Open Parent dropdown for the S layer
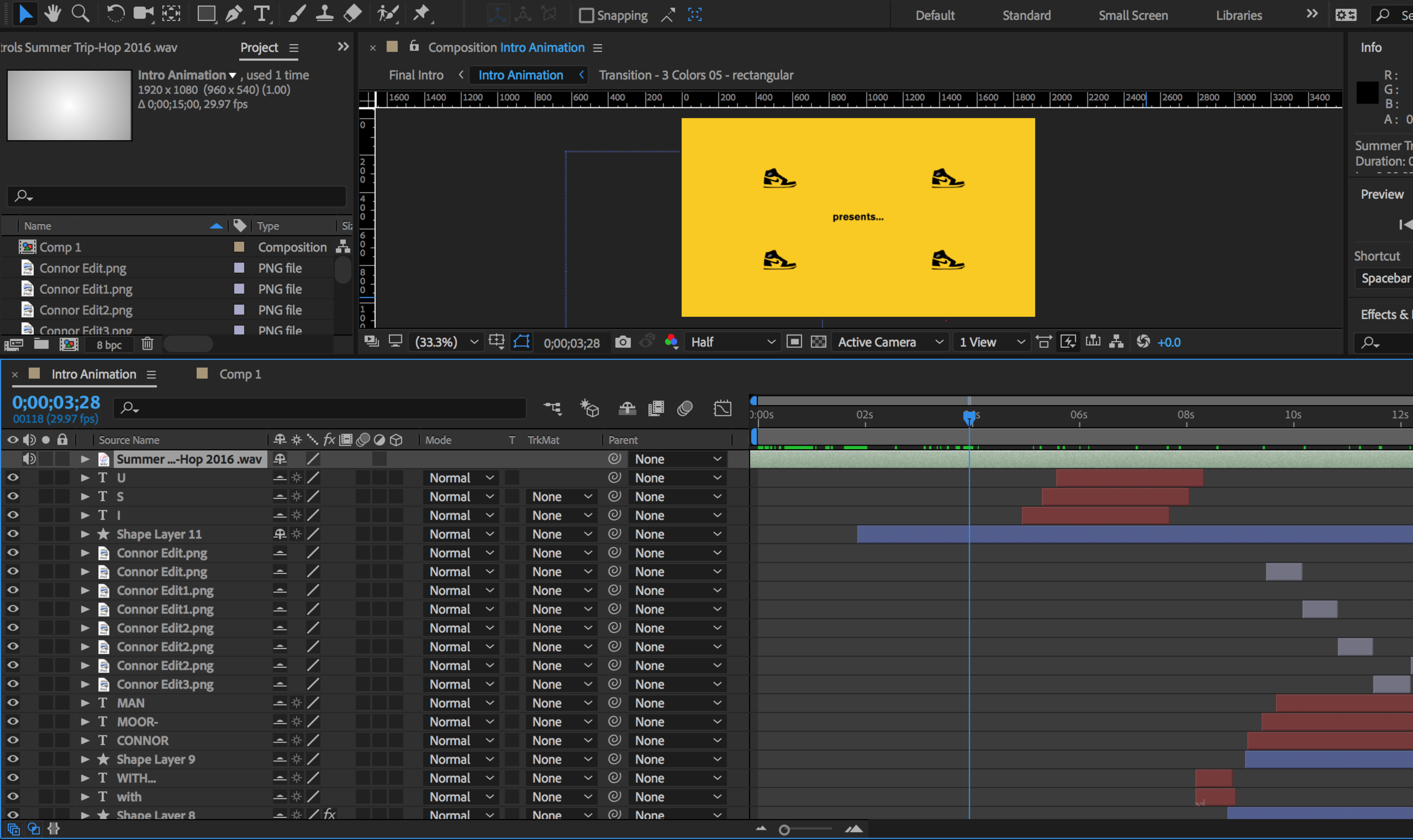 click(x=677, y=497)
